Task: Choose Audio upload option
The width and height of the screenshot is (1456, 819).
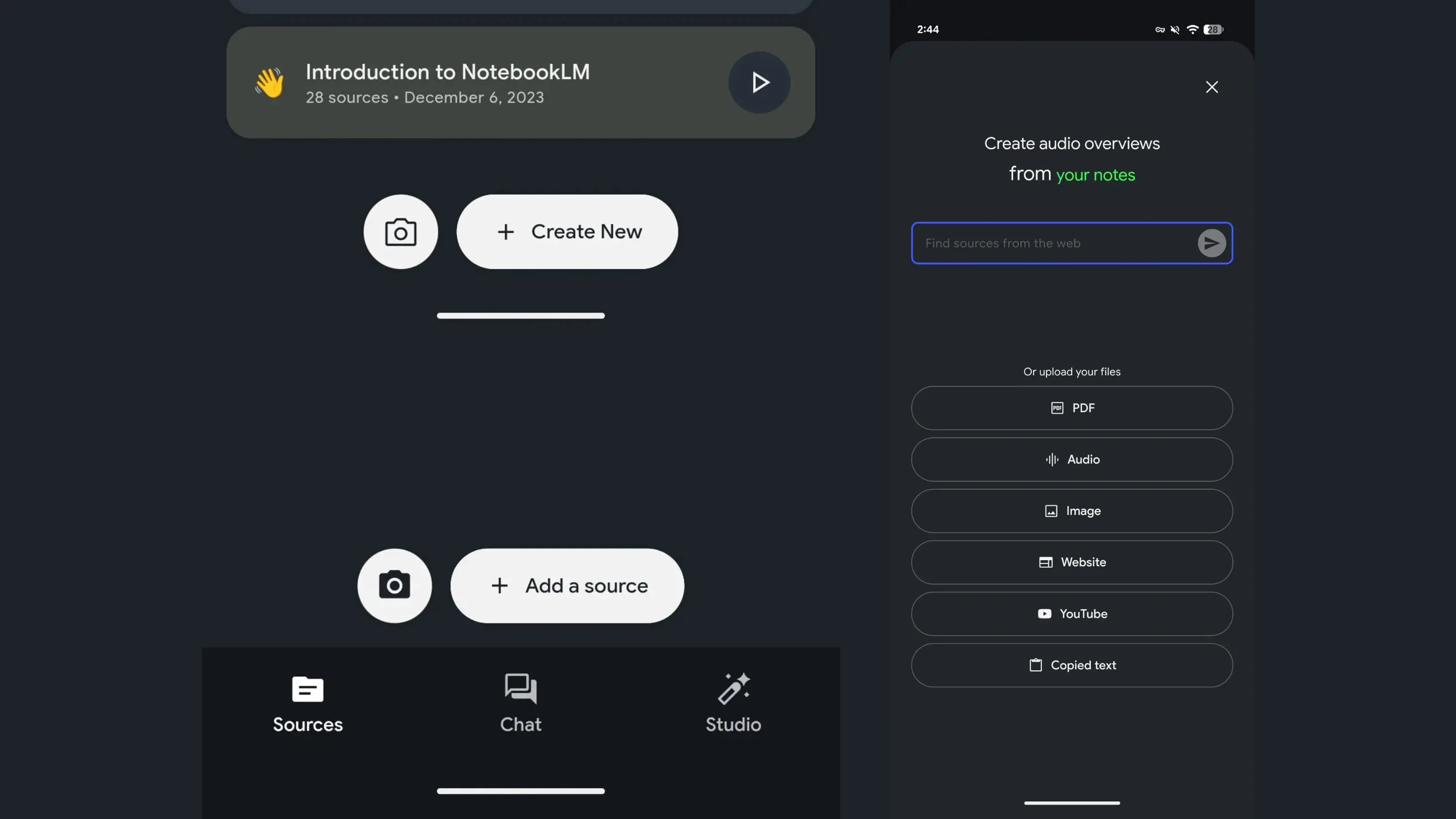Action: (1072, 460)
